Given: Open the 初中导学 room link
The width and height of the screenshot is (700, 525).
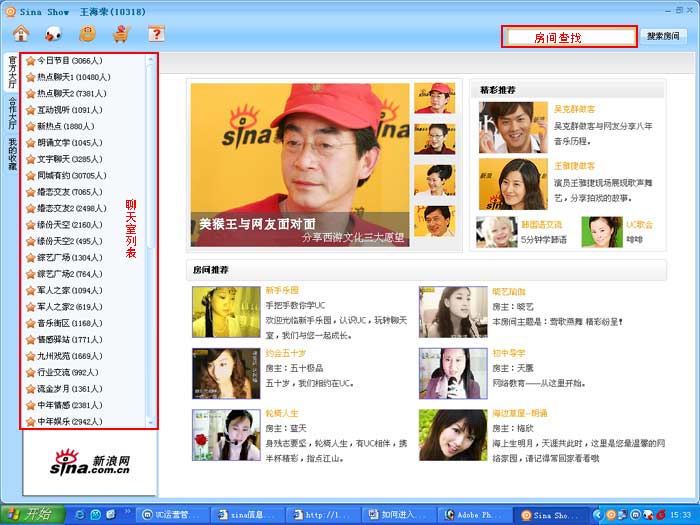Looking at the screenshot, I should (x=509, y=353).
